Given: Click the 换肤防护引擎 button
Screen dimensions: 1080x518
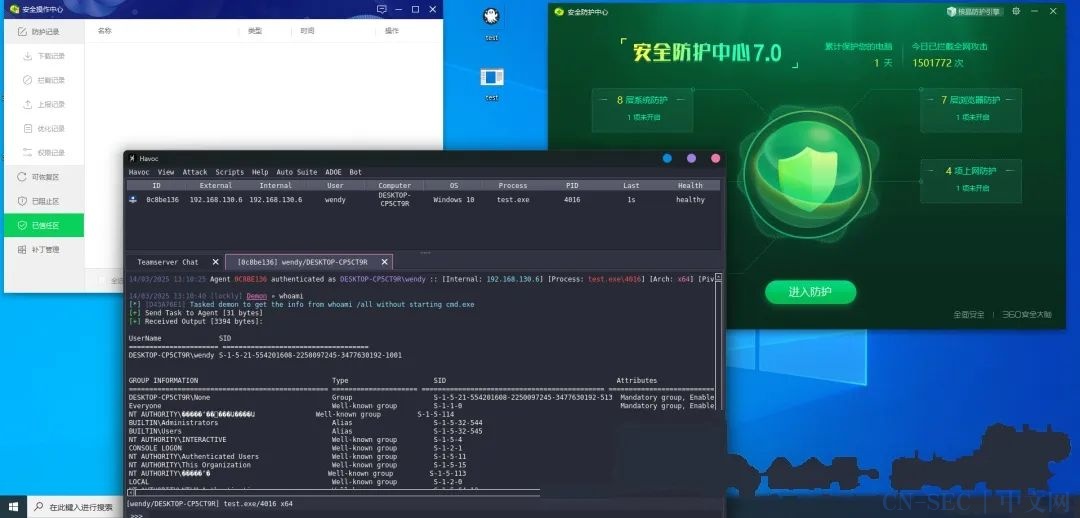Looking at the screenshot, I should 974,12.
